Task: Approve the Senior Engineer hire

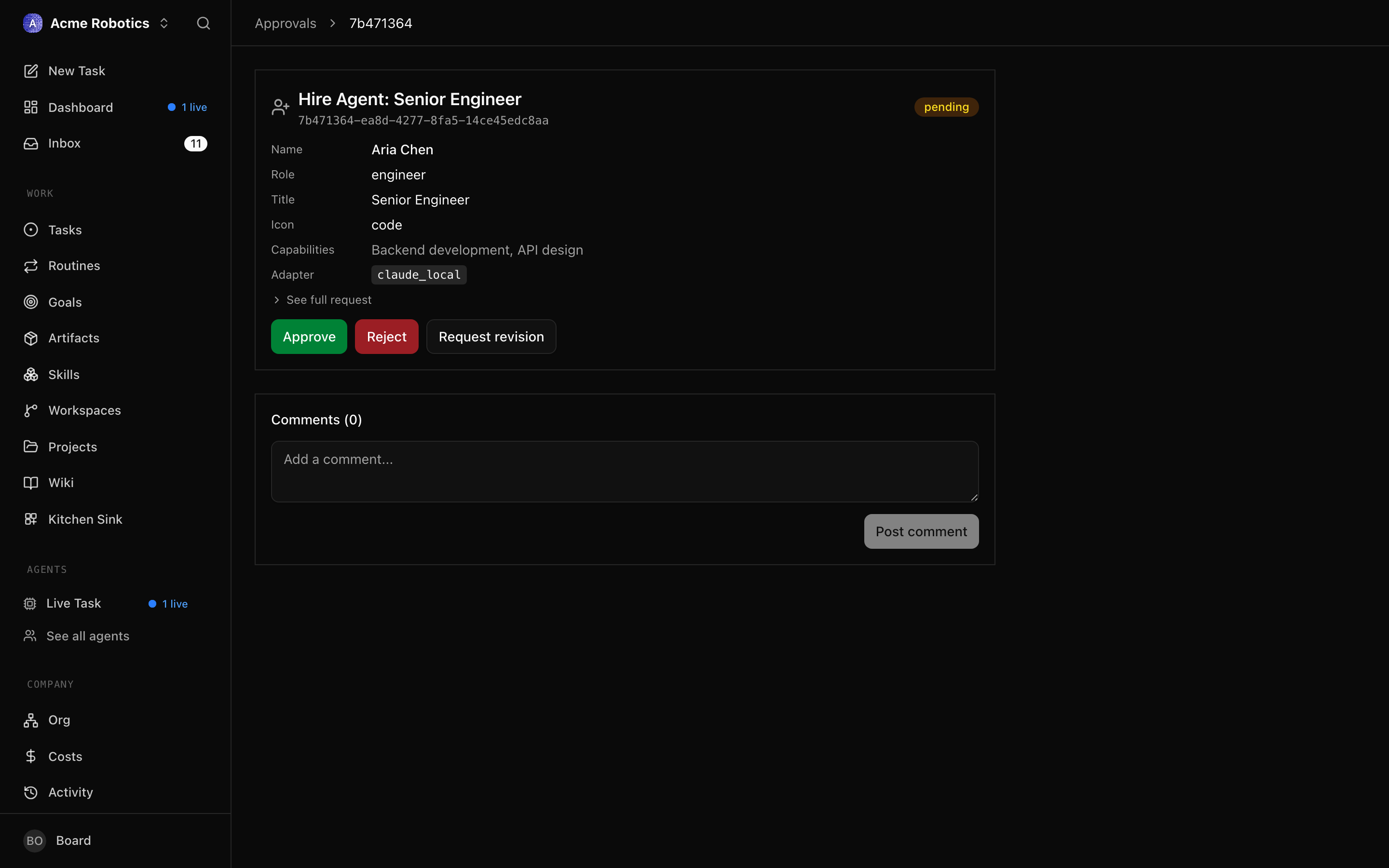Action: (309, 337)
